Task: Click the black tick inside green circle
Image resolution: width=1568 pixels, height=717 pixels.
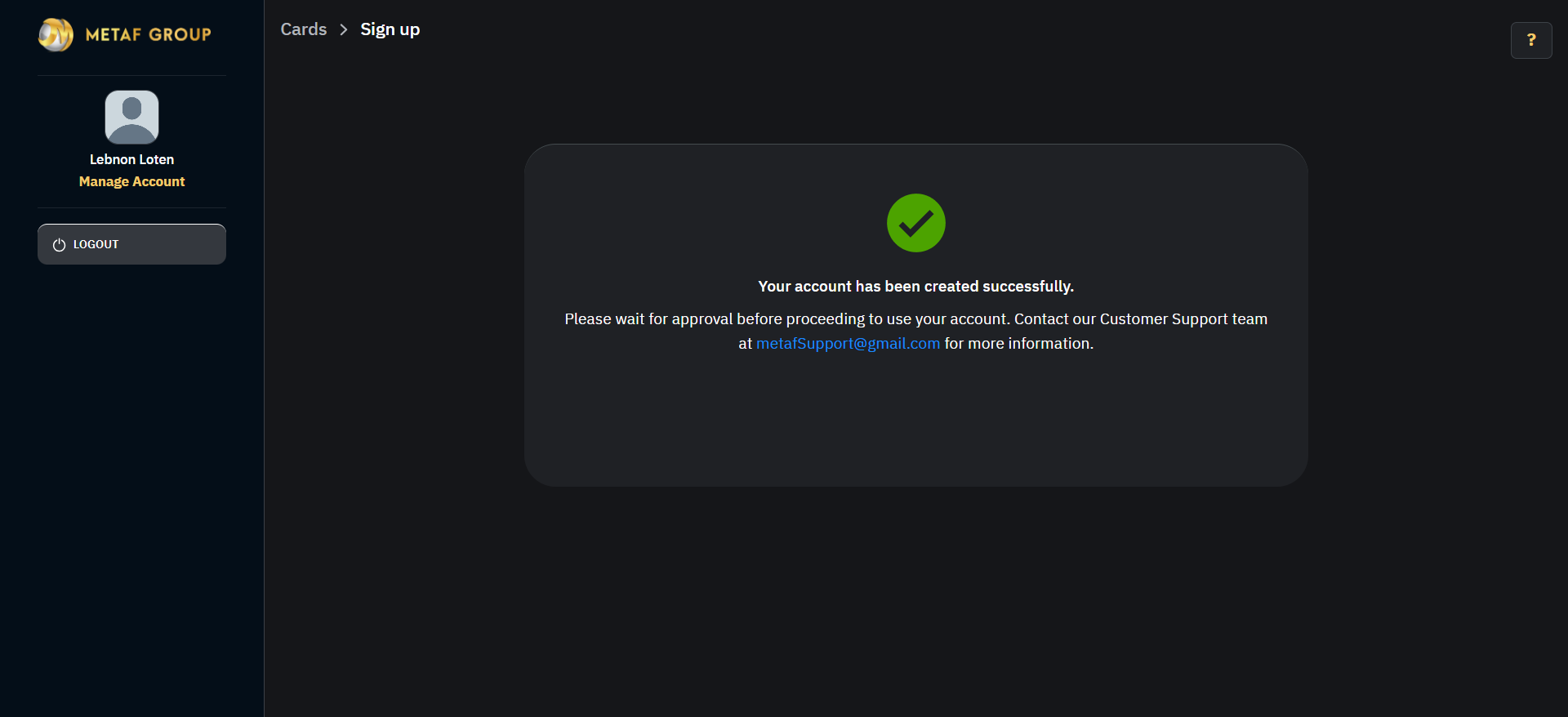Action: point(916,223)
